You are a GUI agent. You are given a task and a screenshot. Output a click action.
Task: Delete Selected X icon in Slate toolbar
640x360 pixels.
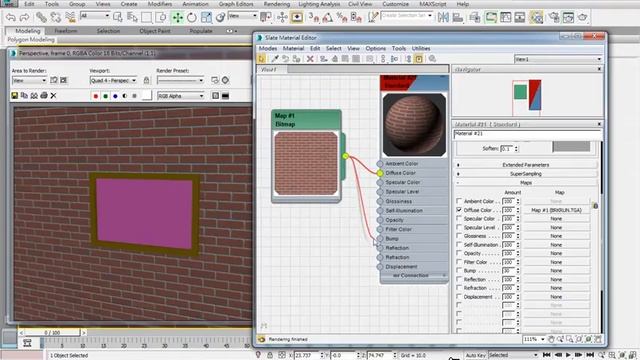click(310, 59)
